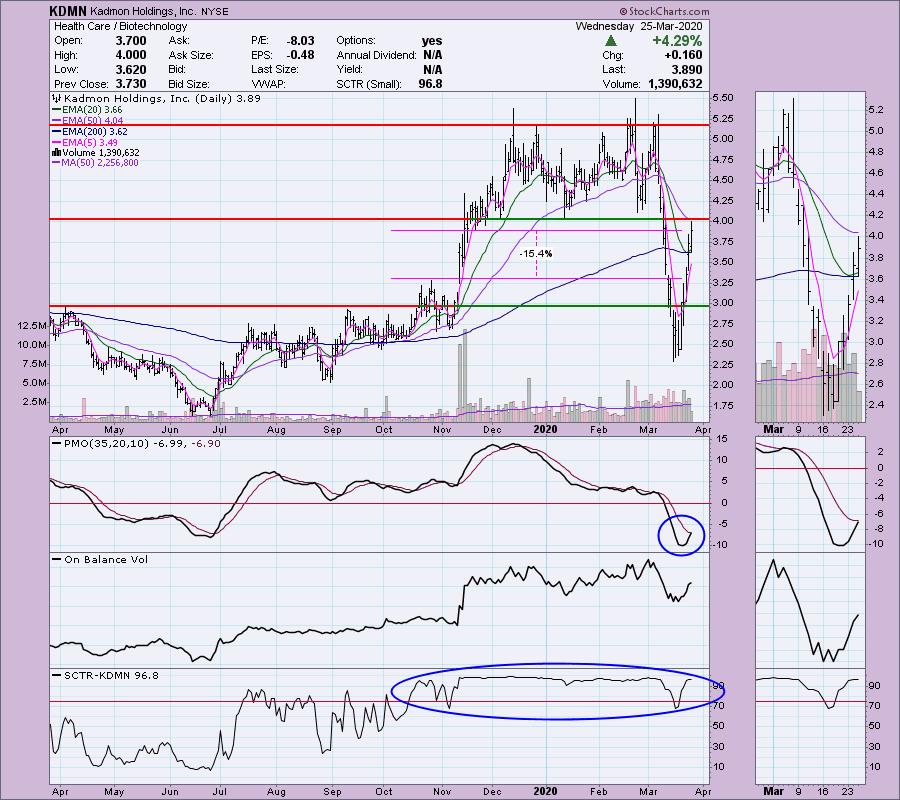Click the Open value 3.700
900x800 pixels.
[131, 41]
